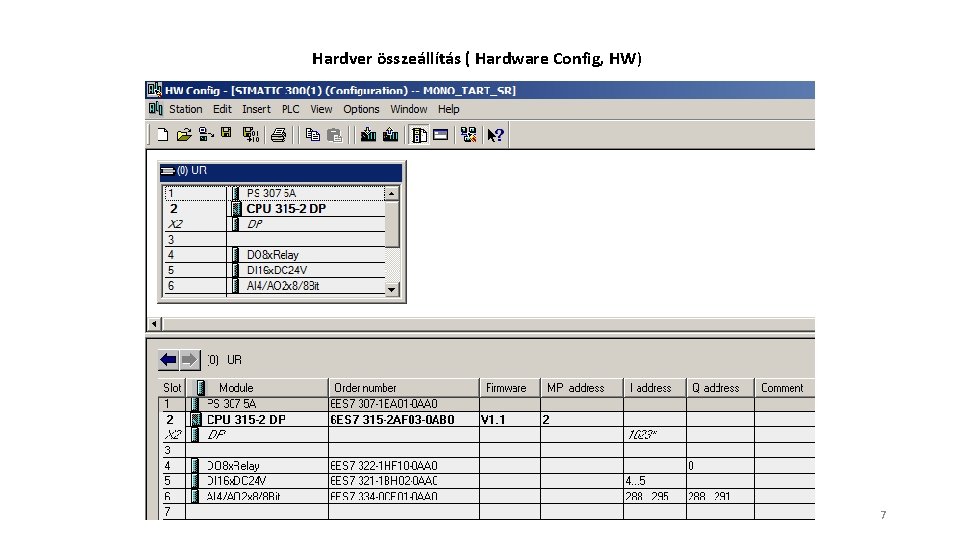
Task: Click the I address column header
Action: click(x=654, y=388)
